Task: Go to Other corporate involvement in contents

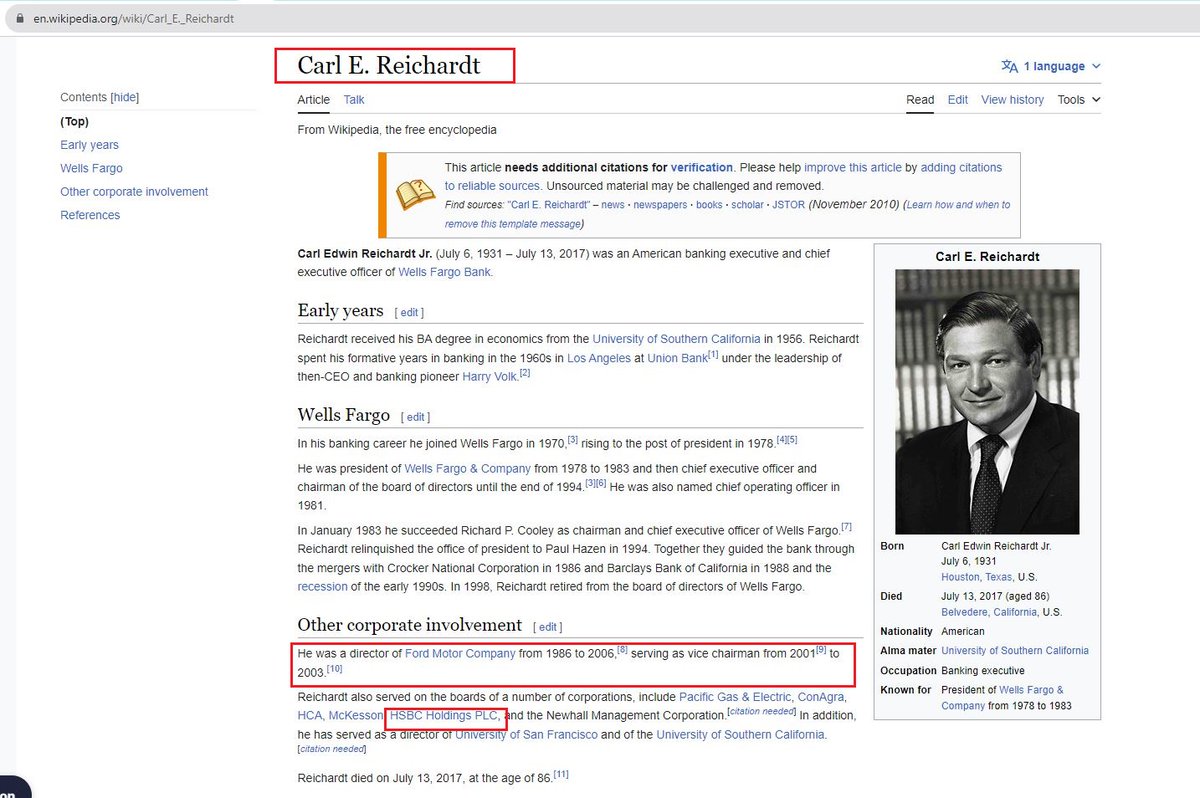Action: click(134, 192)
